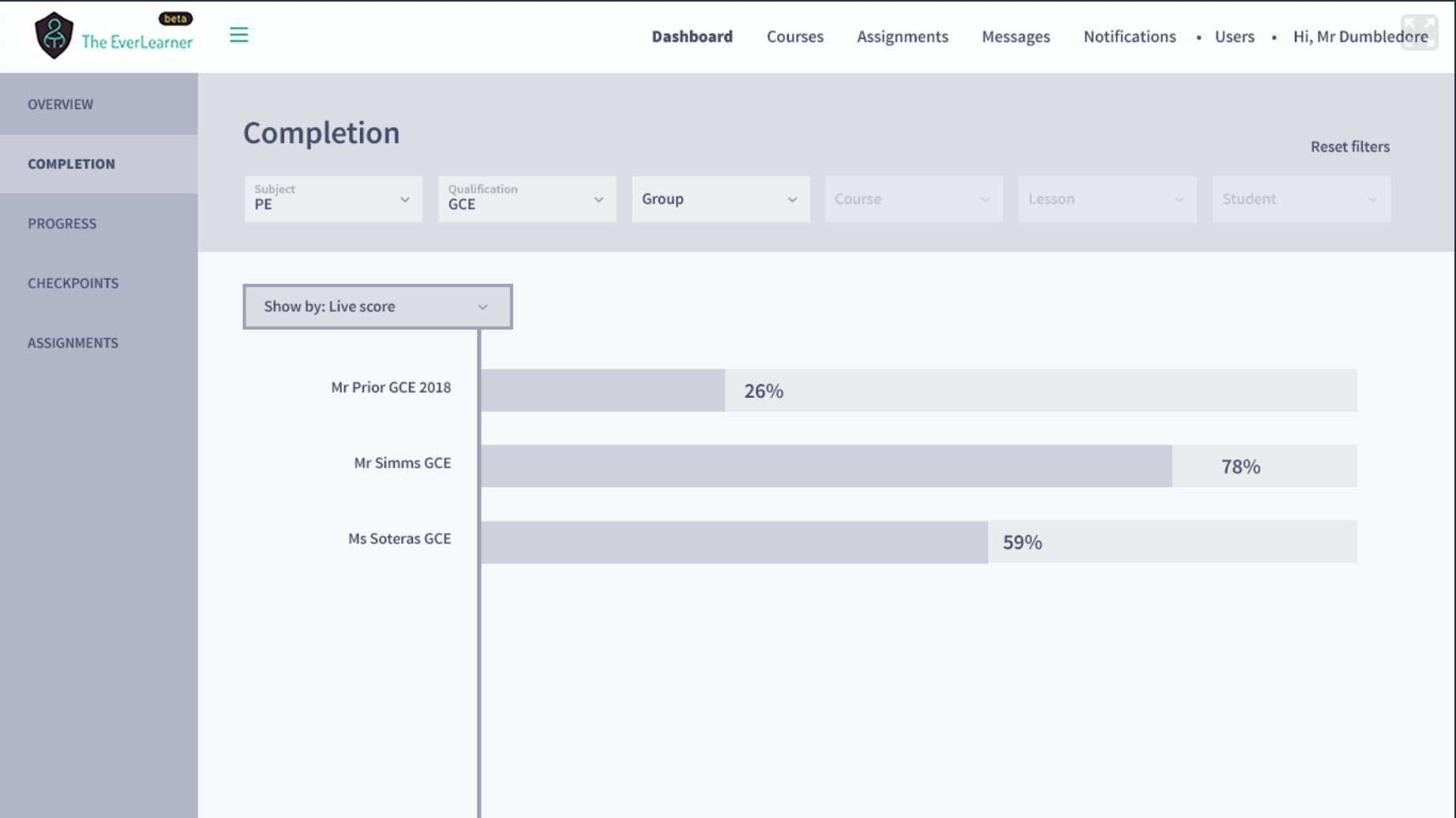Expand the Group filter dropdown
This screenshot has height=818, width=1456.
[x=721, y=199]
